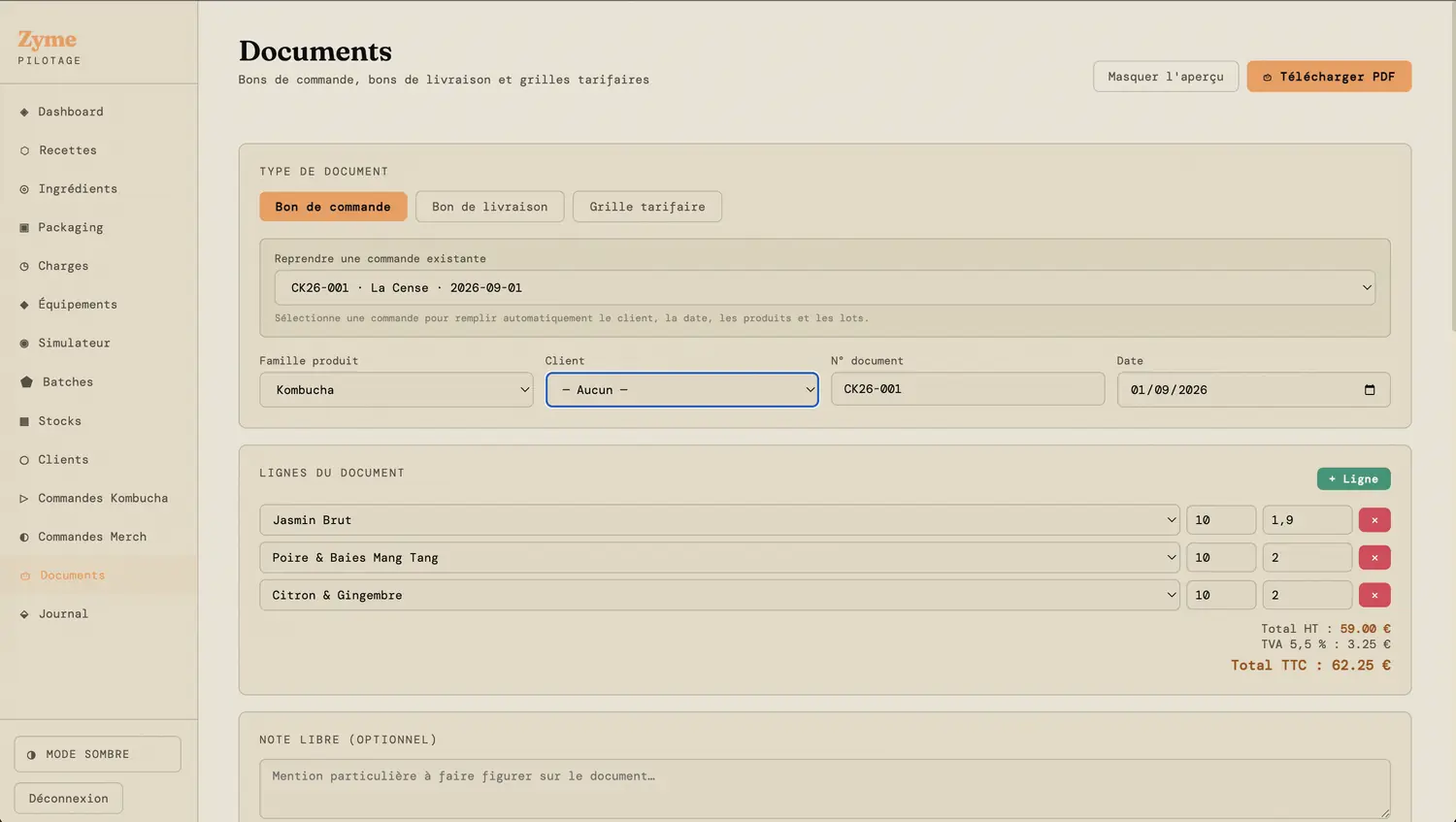Viewport: 1456px width, 822px height.
Task: Click the Déconnexion button
Action: [x=69, y=799]
